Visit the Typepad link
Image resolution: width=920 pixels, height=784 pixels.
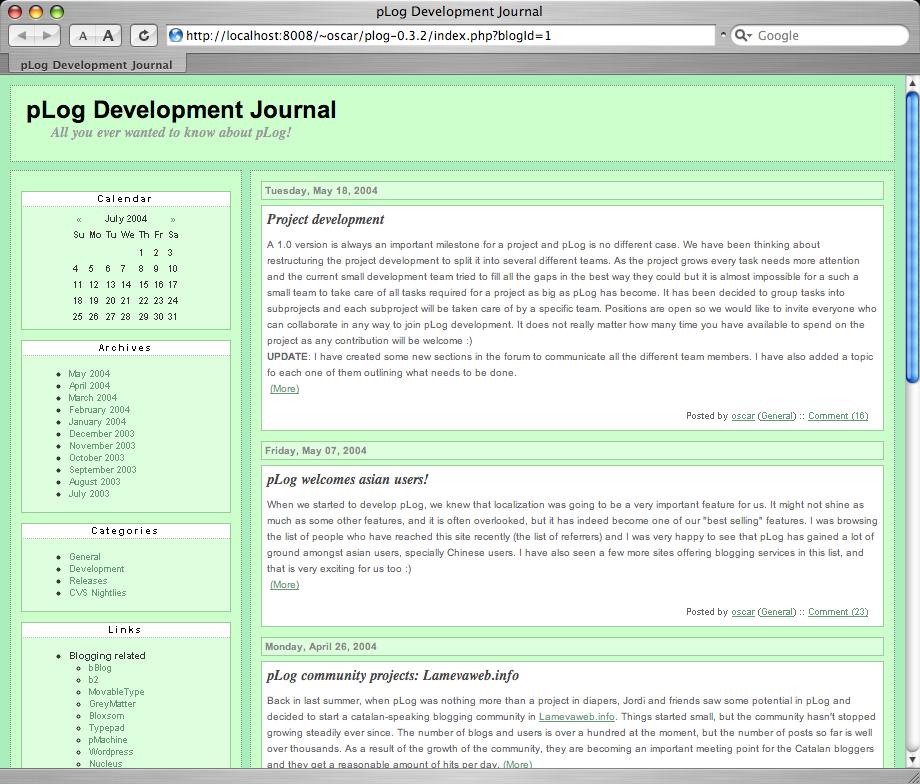(x=106, y=728)
